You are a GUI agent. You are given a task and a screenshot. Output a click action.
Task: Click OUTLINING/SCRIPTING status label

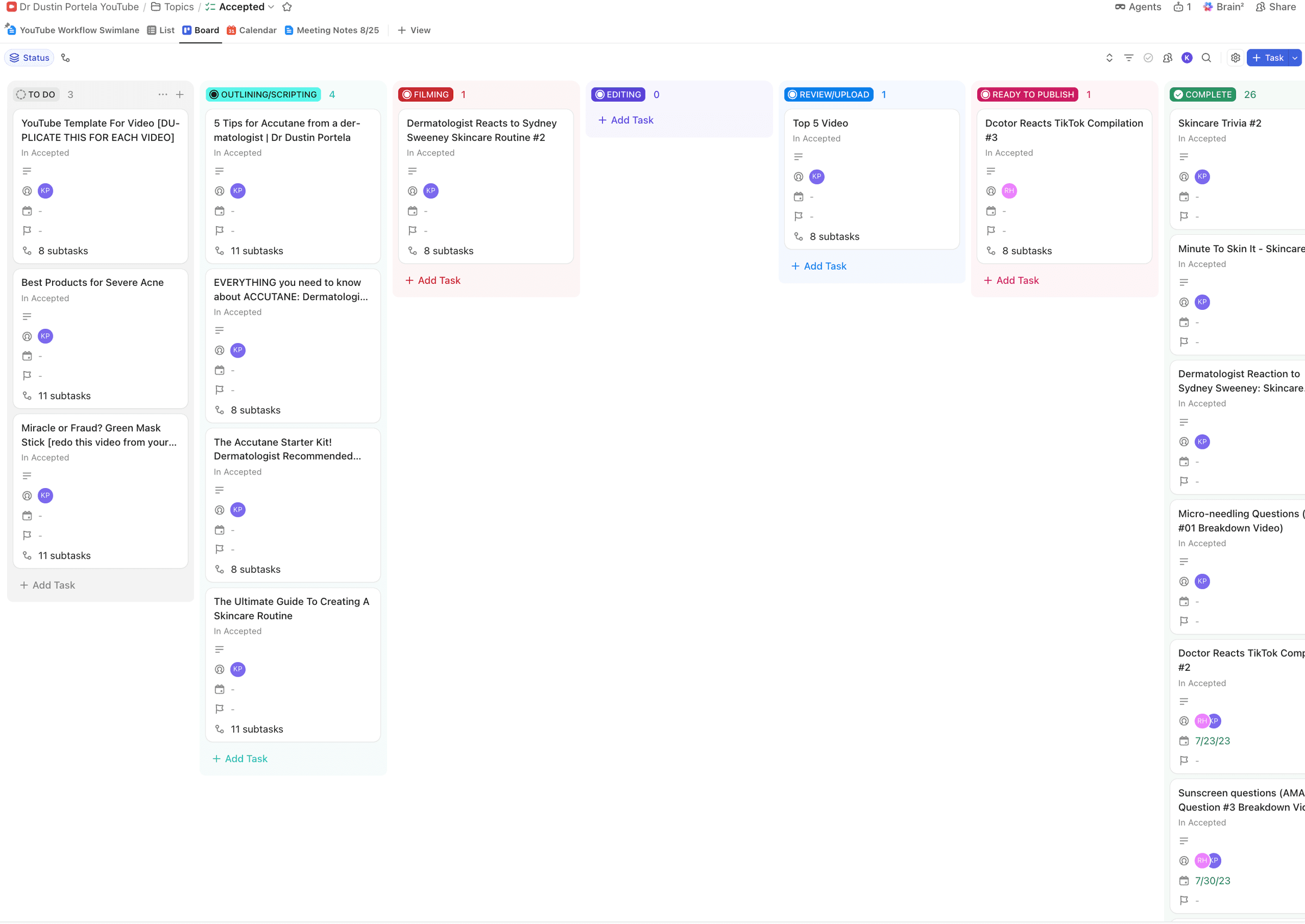pyautogui.click(x=263, y=95)
